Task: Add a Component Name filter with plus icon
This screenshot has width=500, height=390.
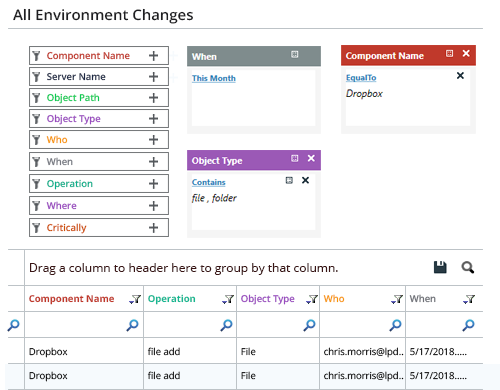Action: [153, 56]
